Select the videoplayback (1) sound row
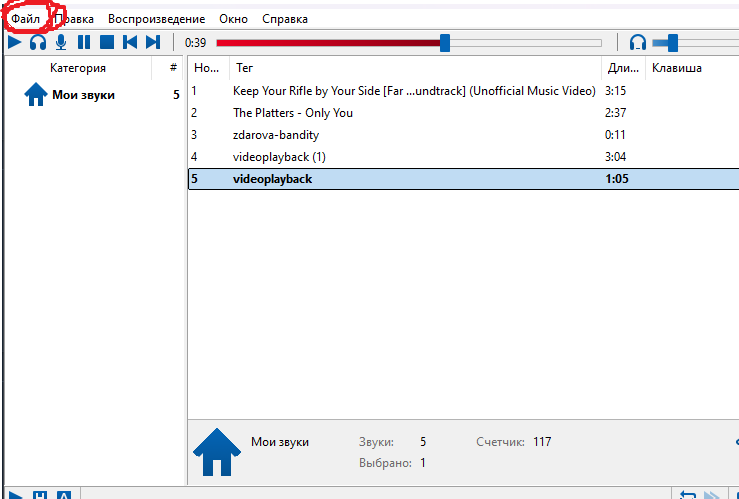The image size is (739, 499). click(x=463, y=157)
